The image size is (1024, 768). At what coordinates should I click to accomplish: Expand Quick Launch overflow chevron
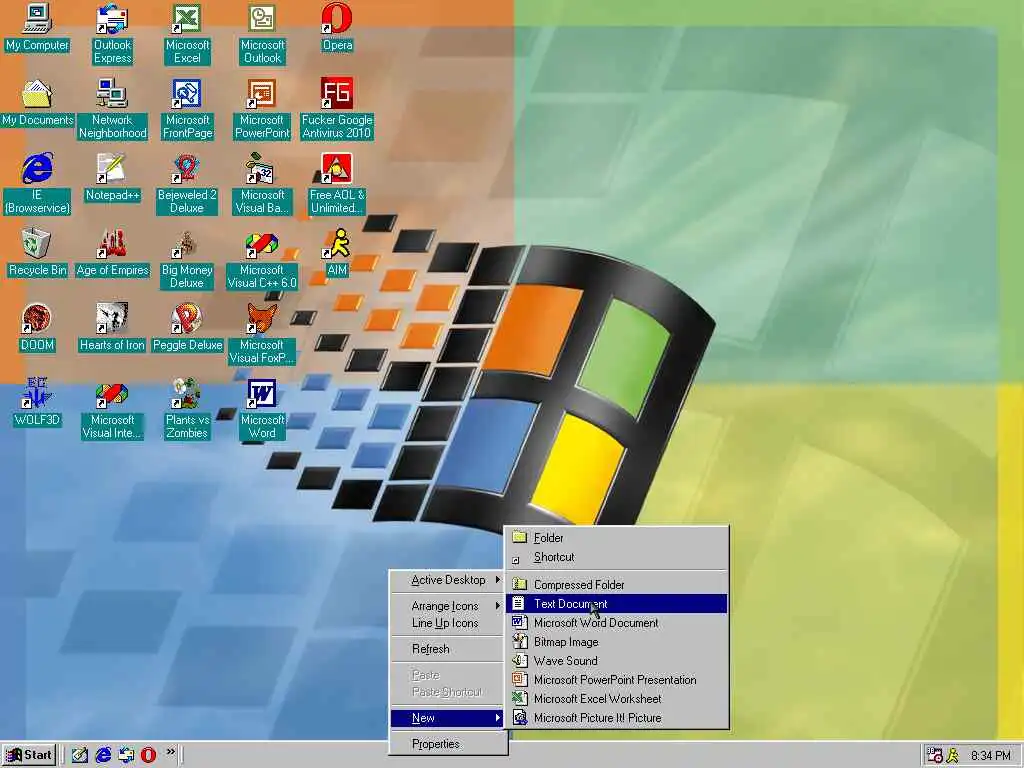click(x=170, y=752)
